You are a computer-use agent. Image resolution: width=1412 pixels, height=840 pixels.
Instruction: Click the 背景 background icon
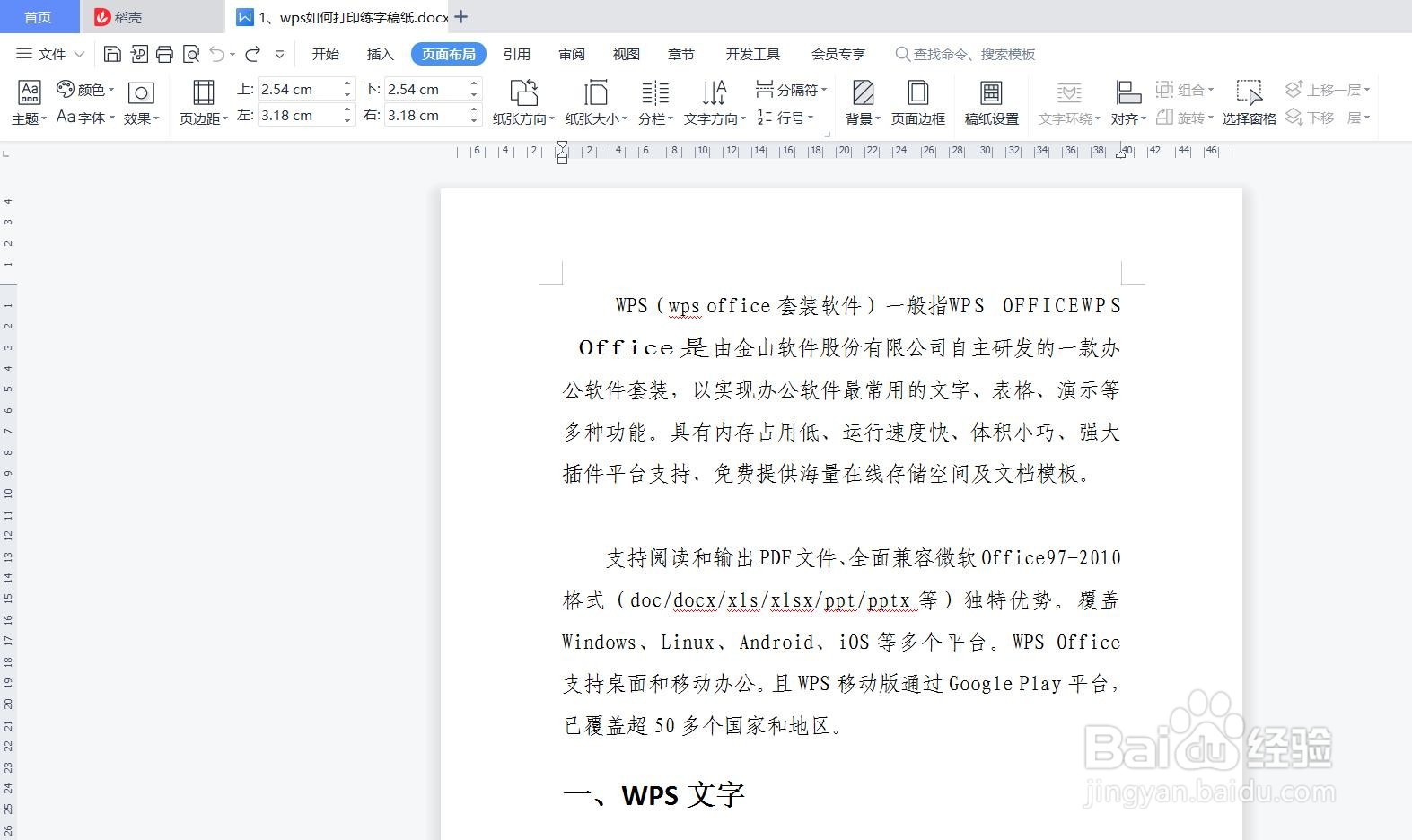(863, 92)
